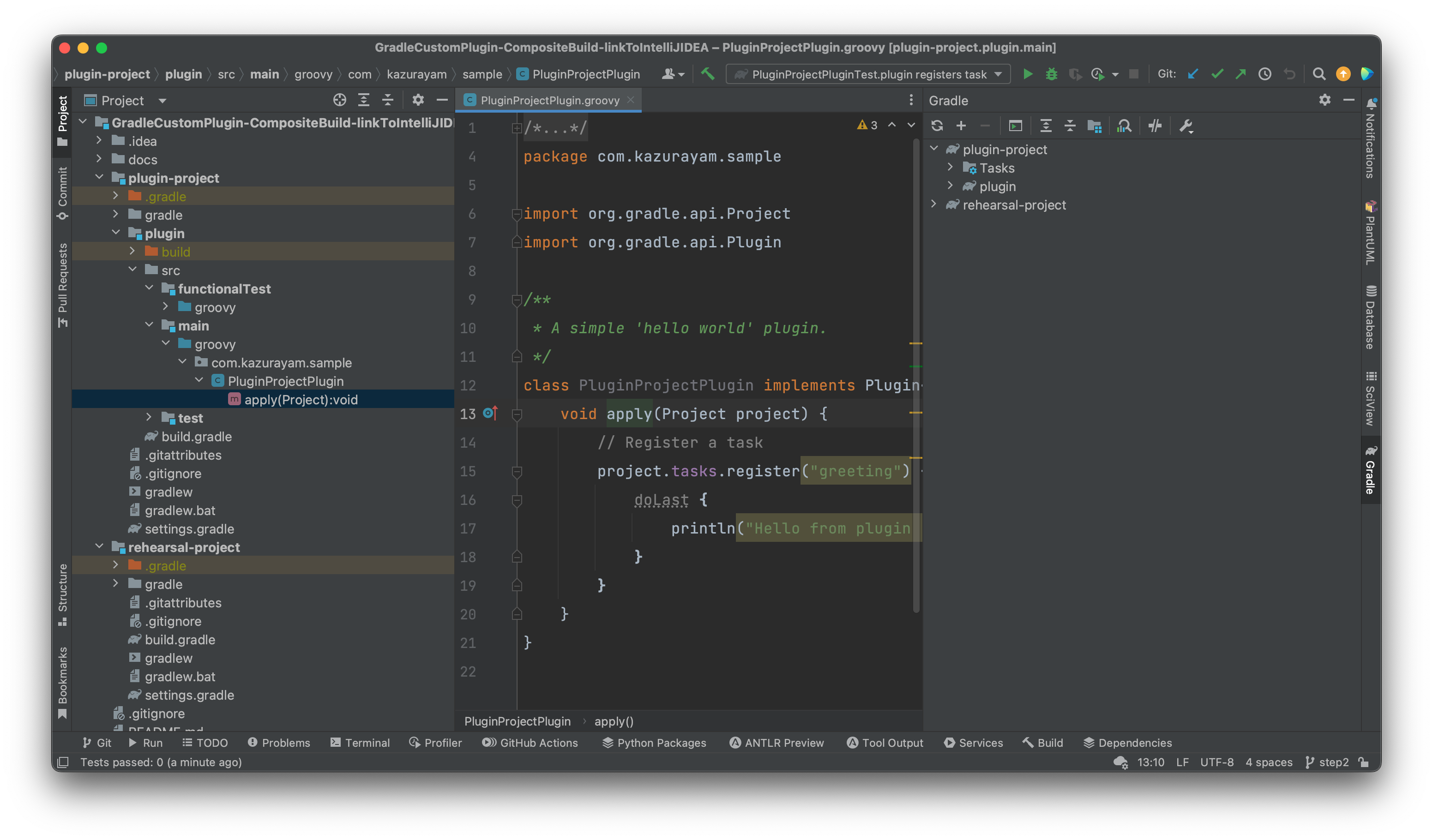The width and height of the screenshot is (1433, 840).
Task: Open Project panel gear options
Action: pyautogui.click(x=418, y=100)
